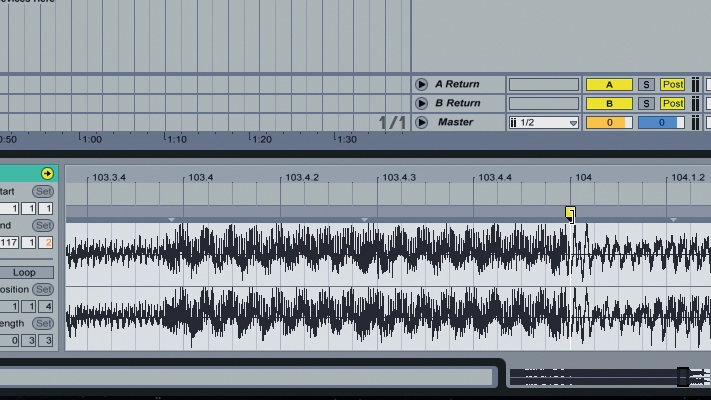Click the highlighted End sixteenth field showing 2
The image size is (711, 400).
point(46,243)
